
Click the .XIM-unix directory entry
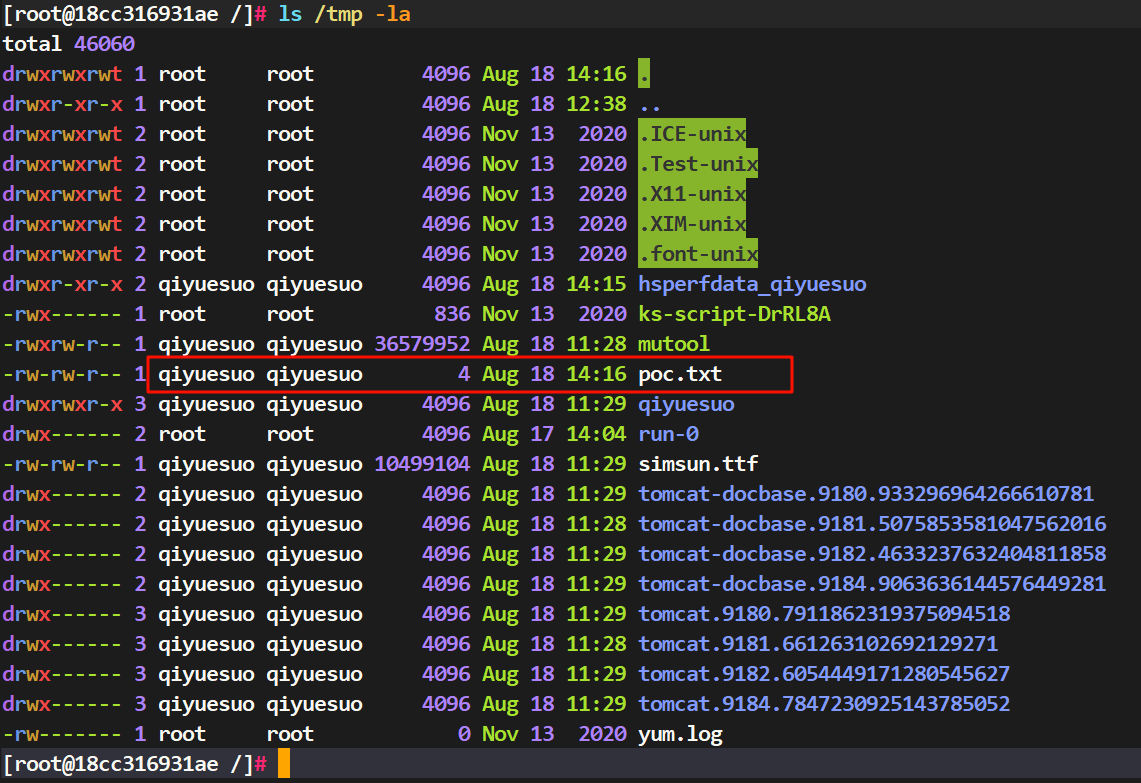[x=692, y=224]
